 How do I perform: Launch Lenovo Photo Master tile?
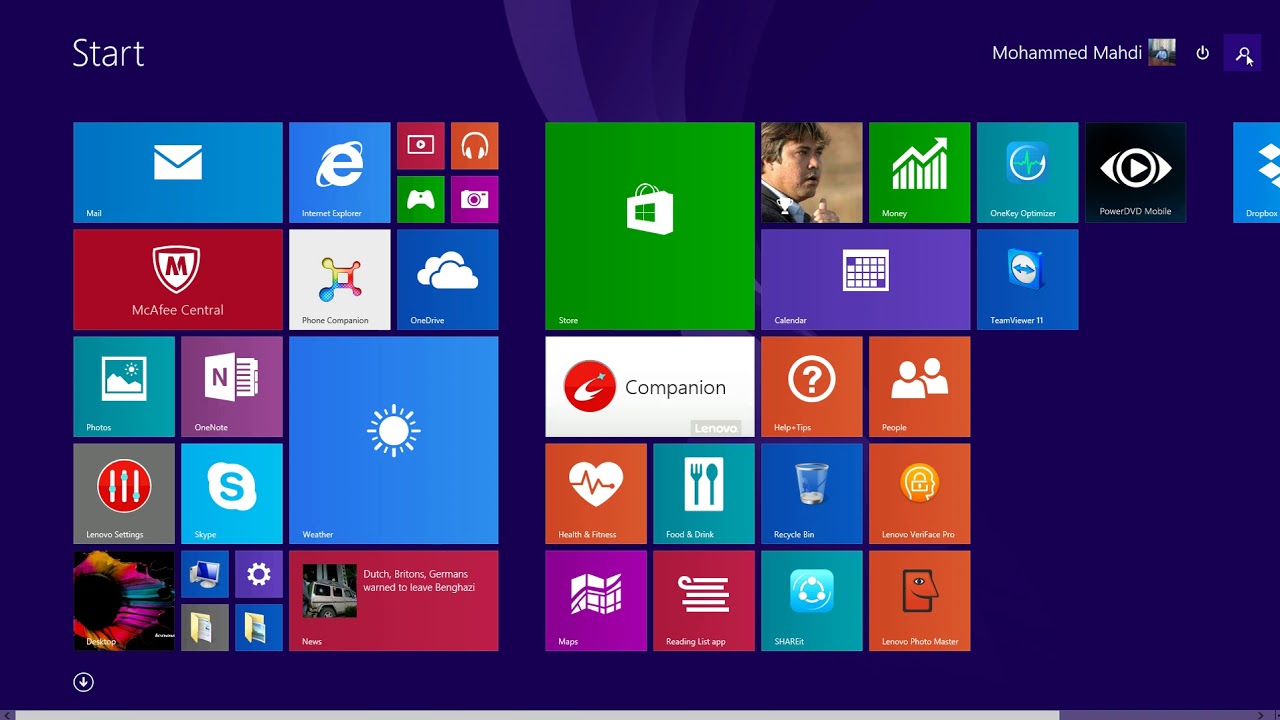coord(920,600)
